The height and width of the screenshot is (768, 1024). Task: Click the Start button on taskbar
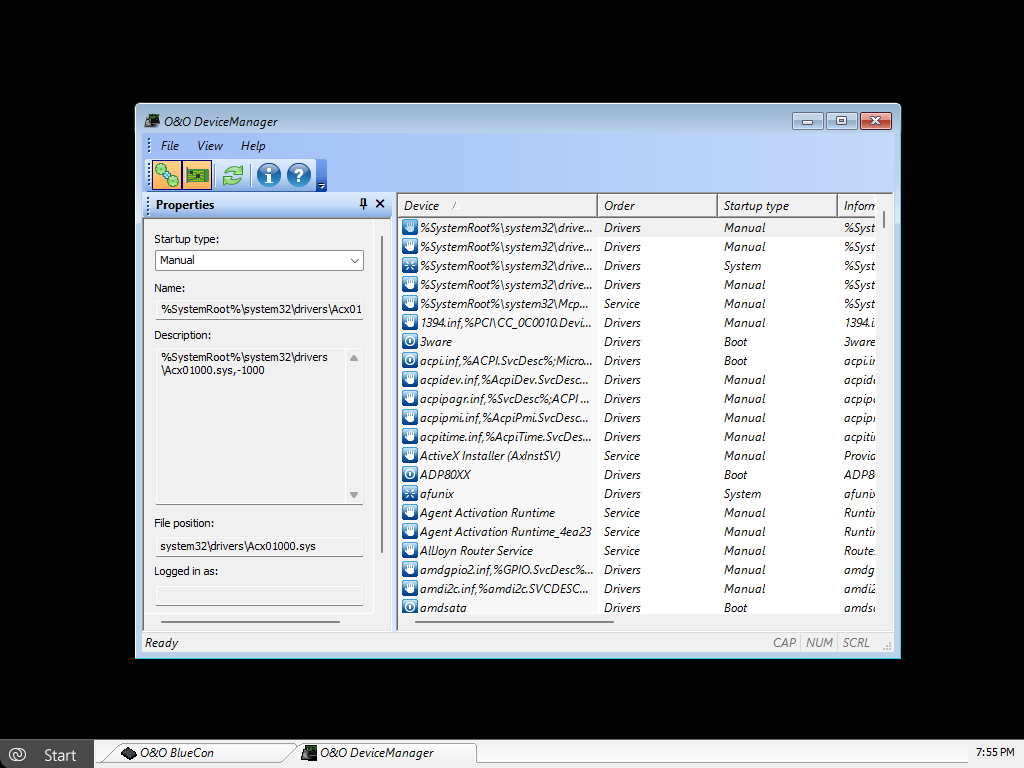47,754
